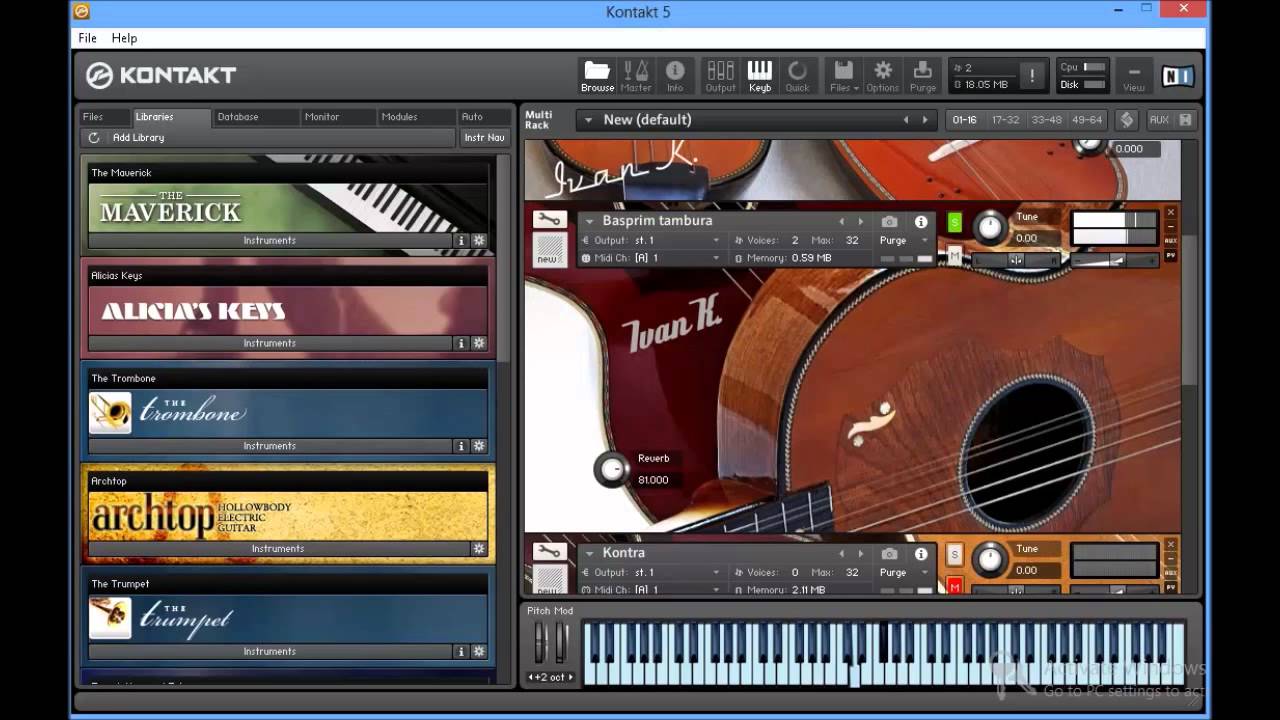Open Instruments of Archtop library
The height and width of the screenshot is (720, 1280).
[278, 549]
